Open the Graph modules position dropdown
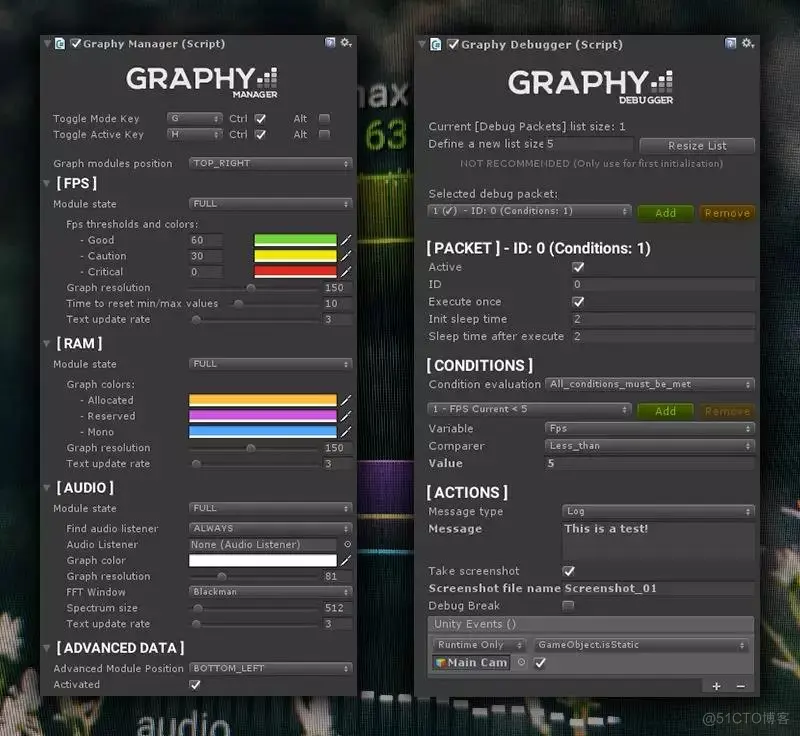Viewport: 800px width, 736px height. pos(270,163)
